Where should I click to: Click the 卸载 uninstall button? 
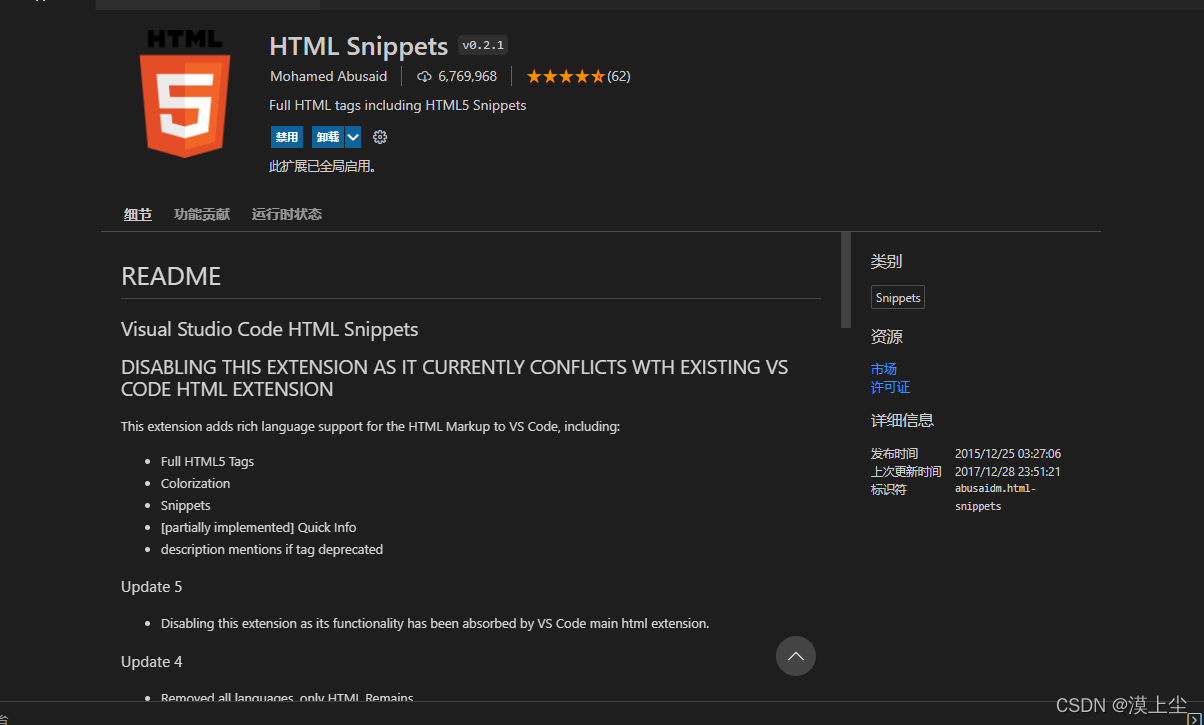328,137
